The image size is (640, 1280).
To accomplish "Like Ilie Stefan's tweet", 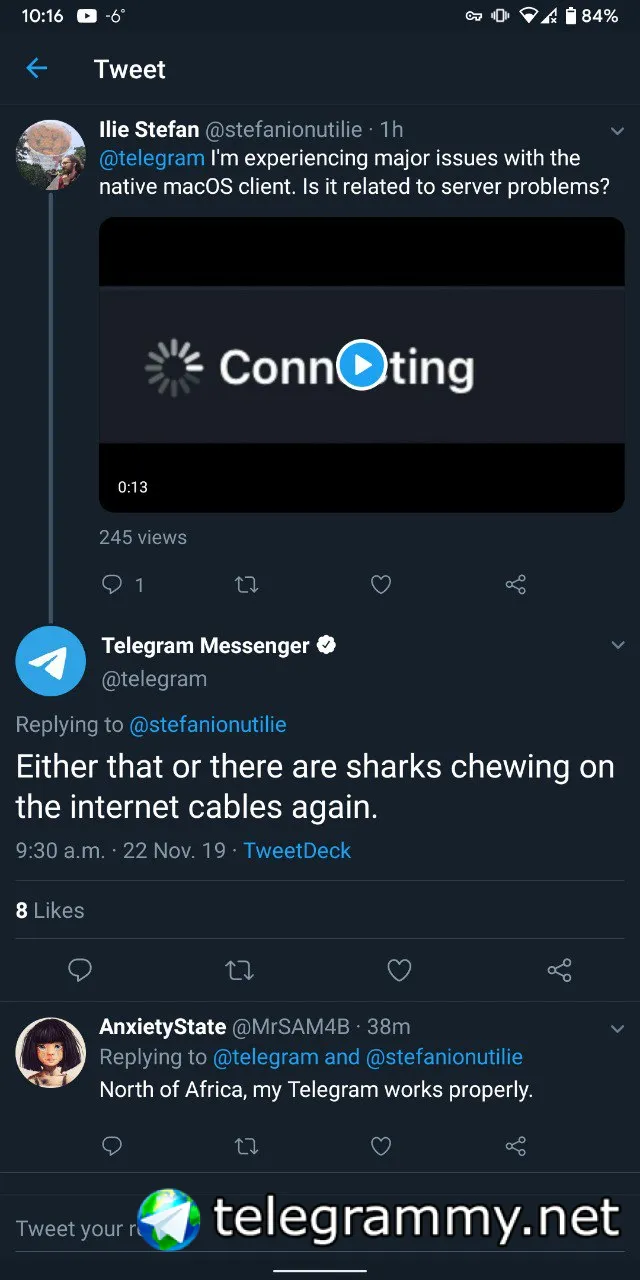I will (x=381, y=584).
